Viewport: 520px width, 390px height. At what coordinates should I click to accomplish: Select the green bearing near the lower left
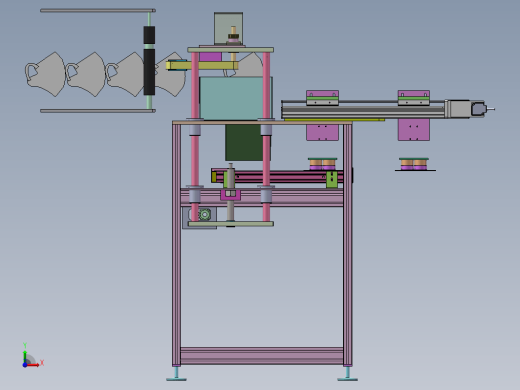[204, 214]
